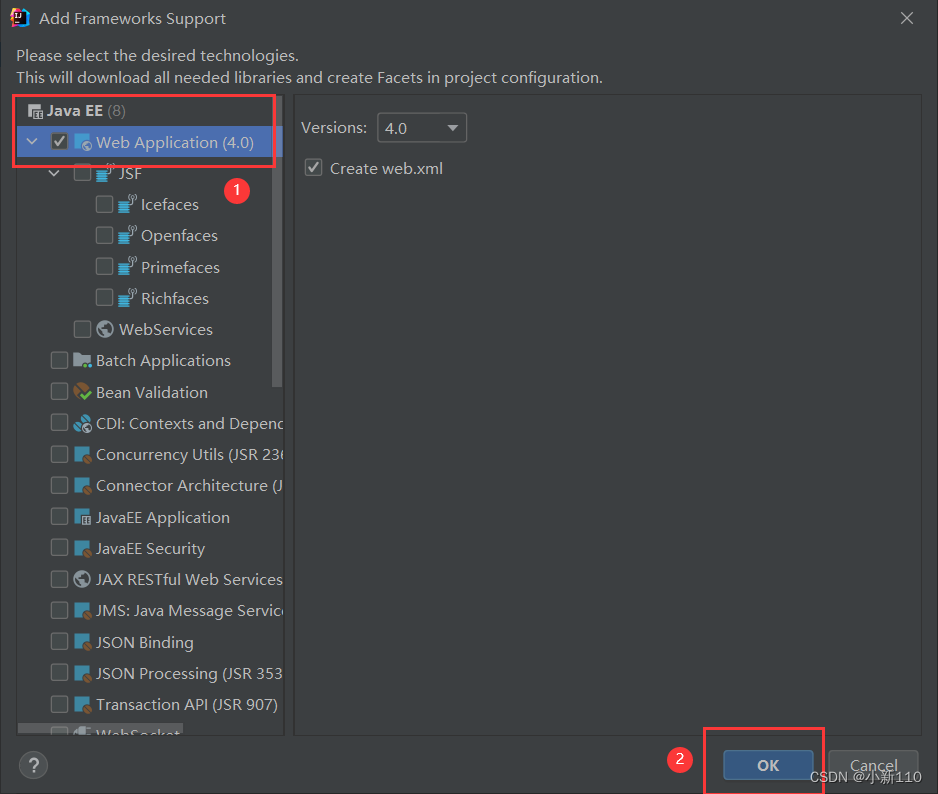Image resolution: width=938 pixels, height=794 pixels.
Task: Tick the Icefaces checkbox
Action: coord(104,204)
